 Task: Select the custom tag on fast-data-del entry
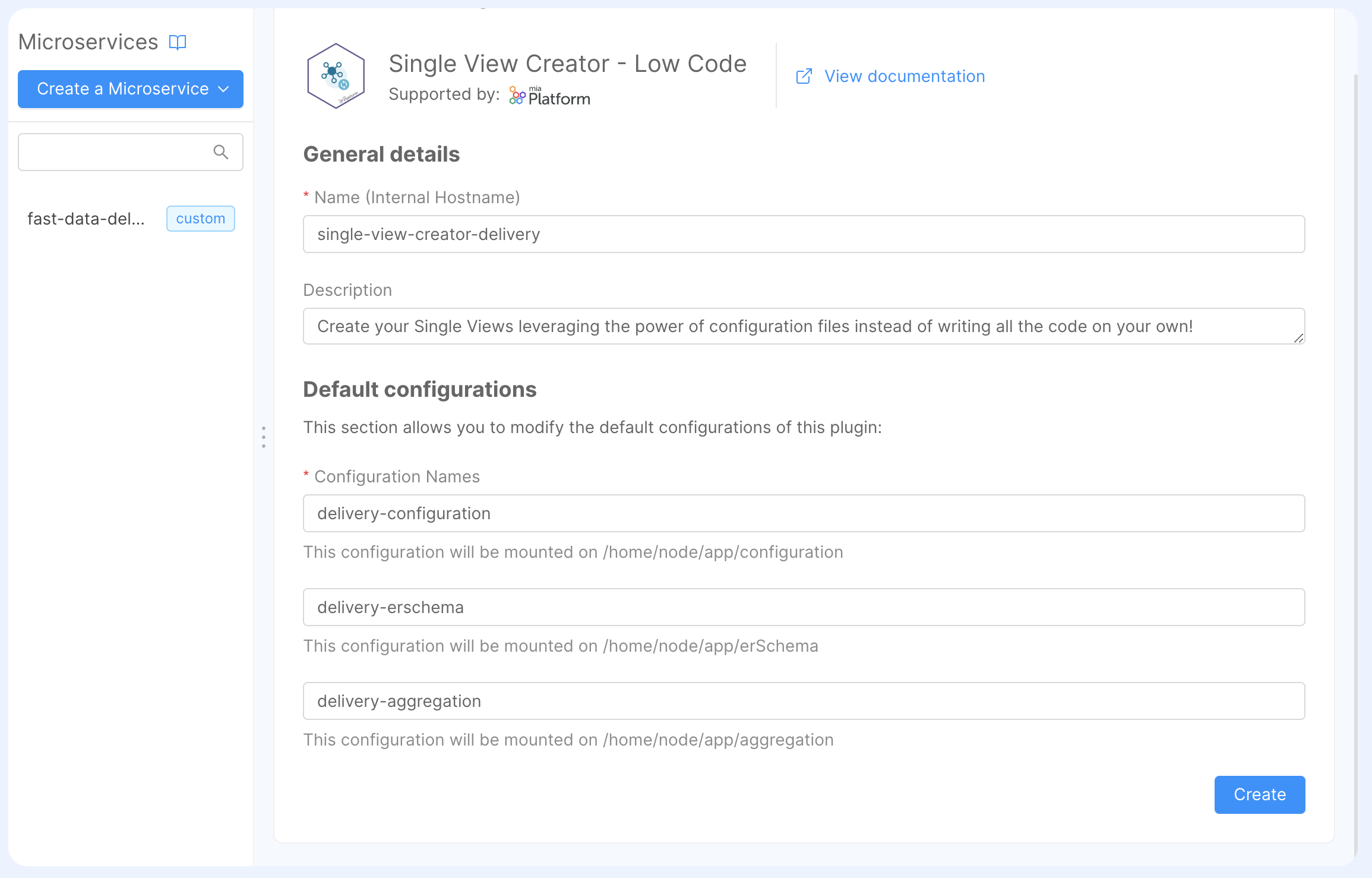point(200,219)
